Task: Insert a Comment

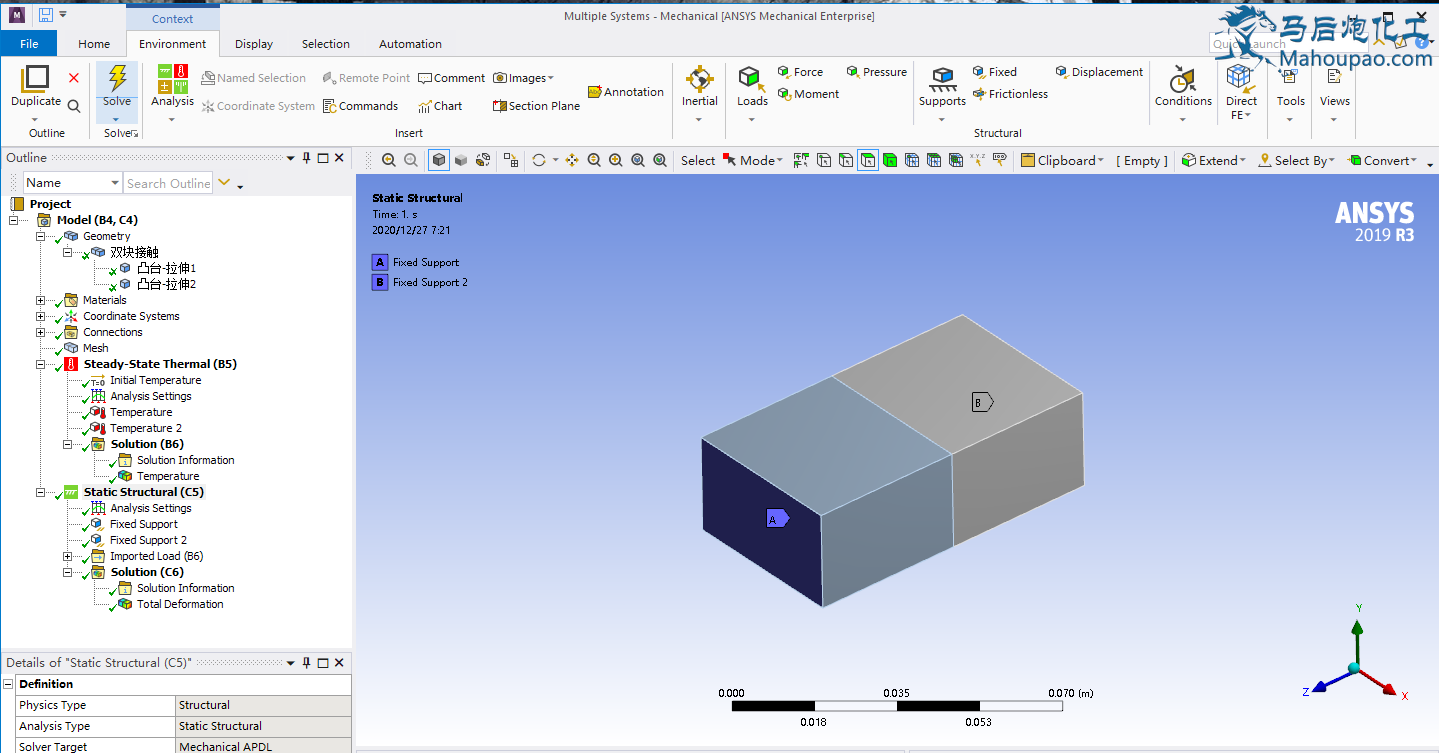Action: click(x=451, y=78)
